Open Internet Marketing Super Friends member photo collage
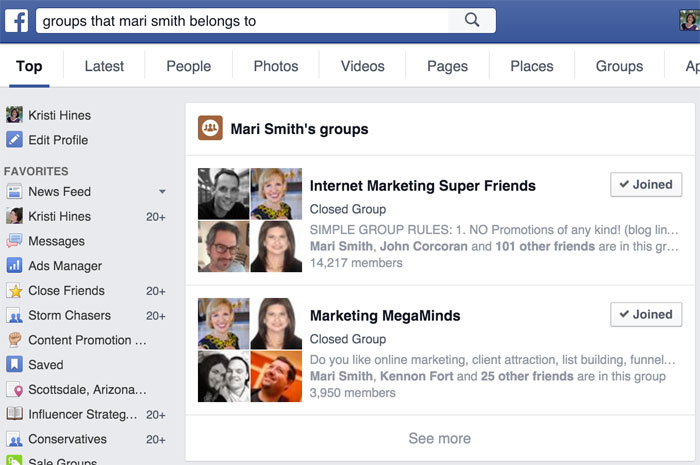The height and width of the screenshot is (465, 700). click(250, 220)
